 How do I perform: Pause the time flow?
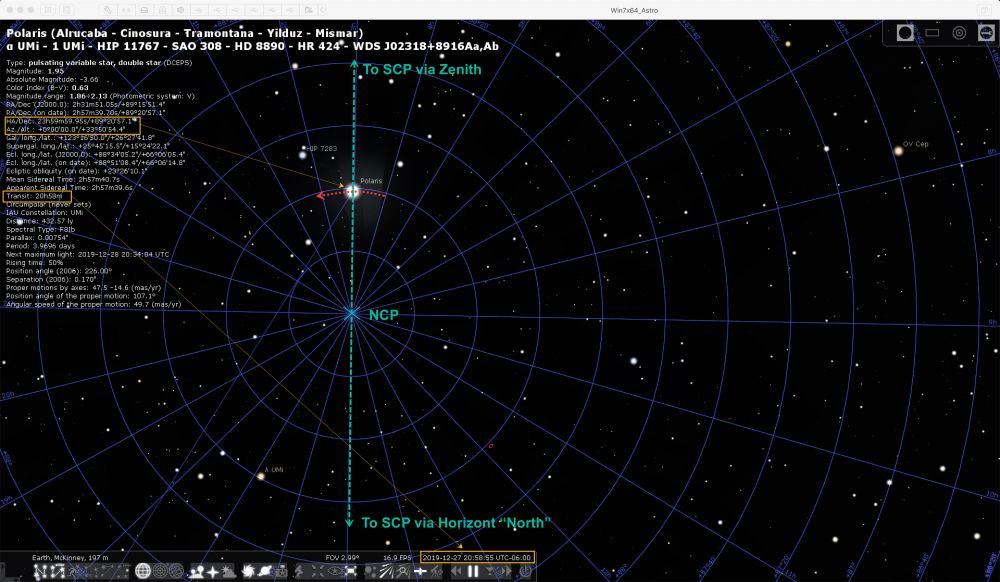(x=473, y=571)
